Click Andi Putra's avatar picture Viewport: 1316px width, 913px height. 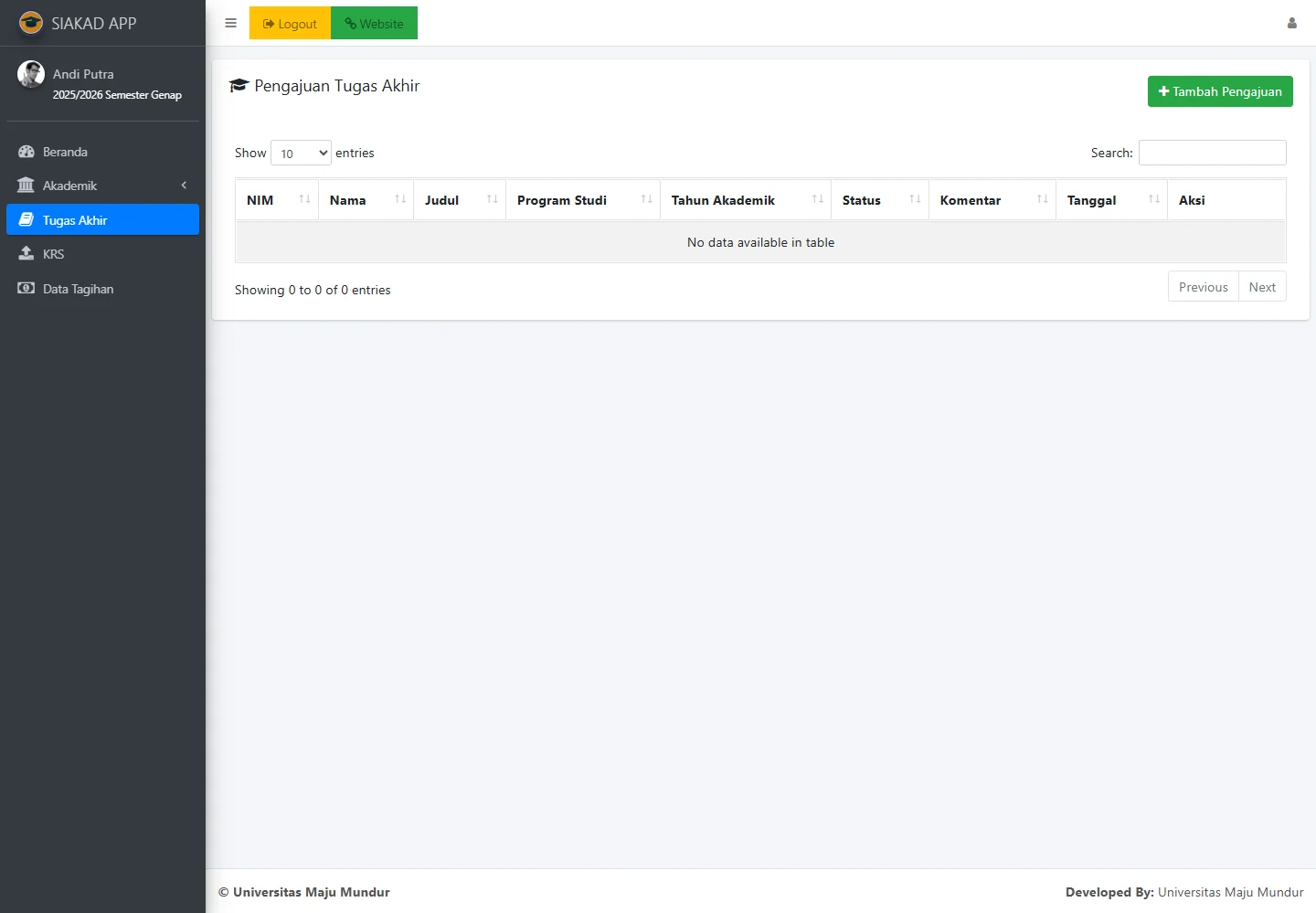click(31, 74)
